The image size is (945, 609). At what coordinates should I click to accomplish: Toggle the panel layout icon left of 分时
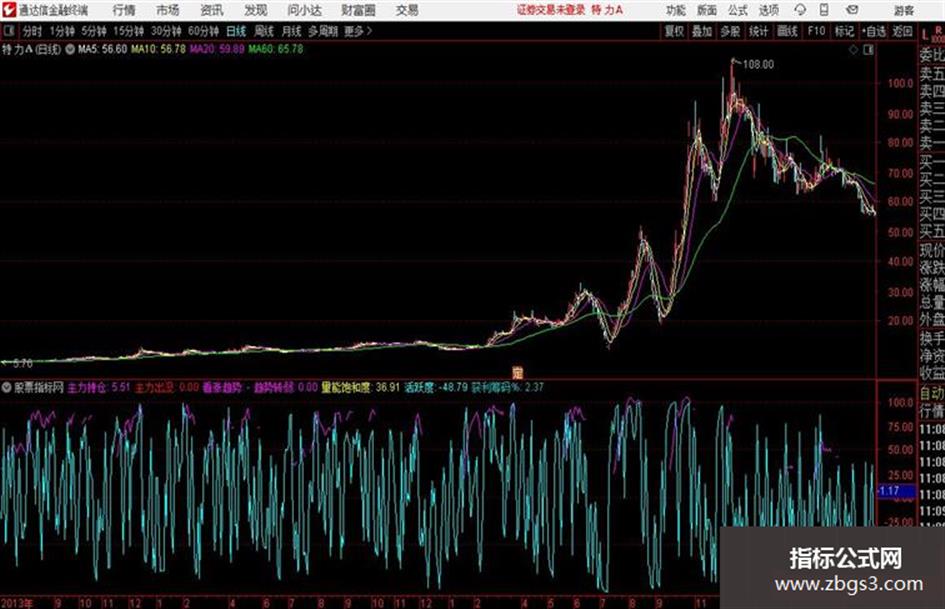pos(8,31)
